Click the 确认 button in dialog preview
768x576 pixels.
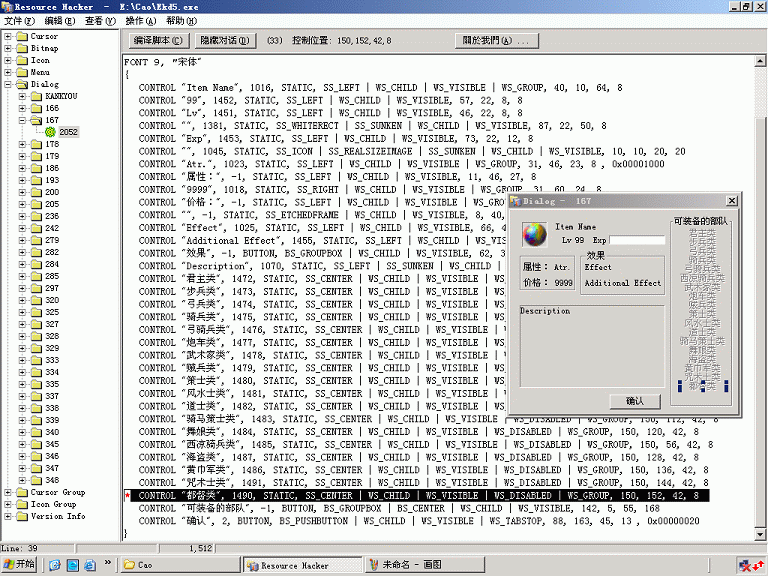pos(634,400)
